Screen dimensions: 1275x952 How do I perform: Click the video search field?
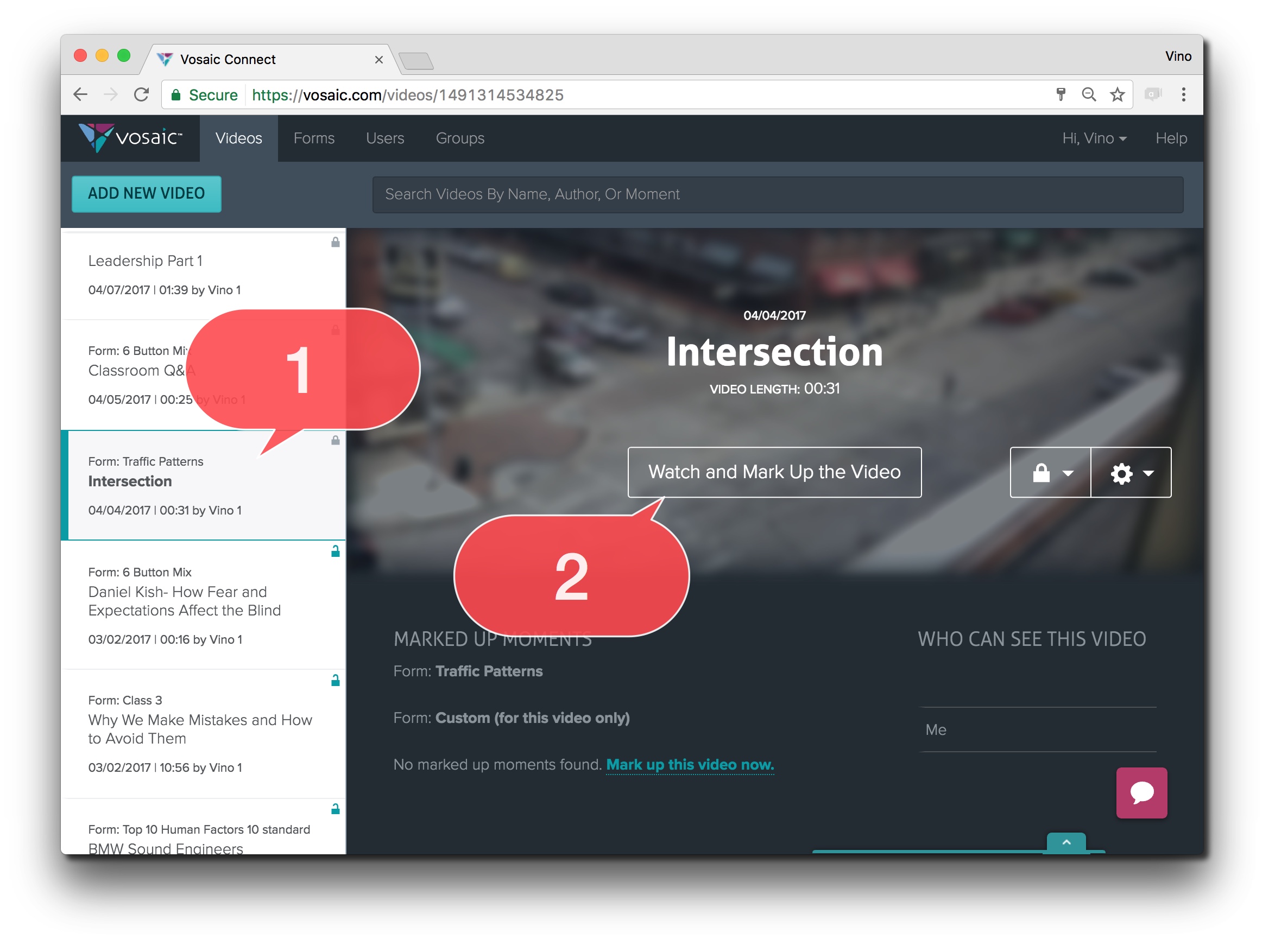(777, 194)
